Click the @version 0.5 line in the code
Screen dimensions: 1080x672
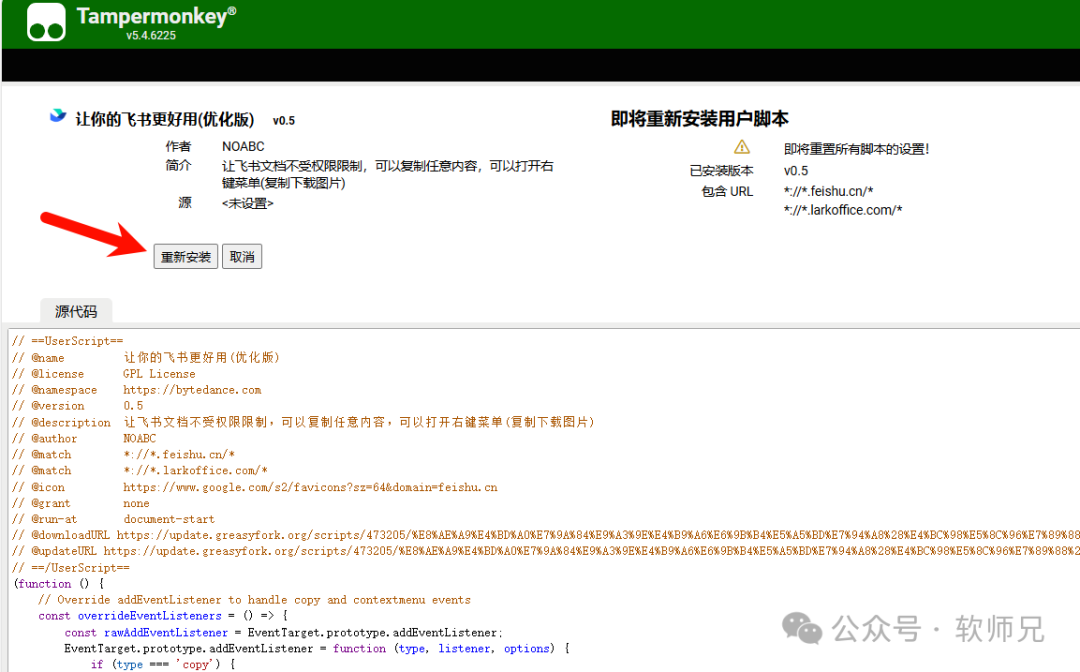78,406
